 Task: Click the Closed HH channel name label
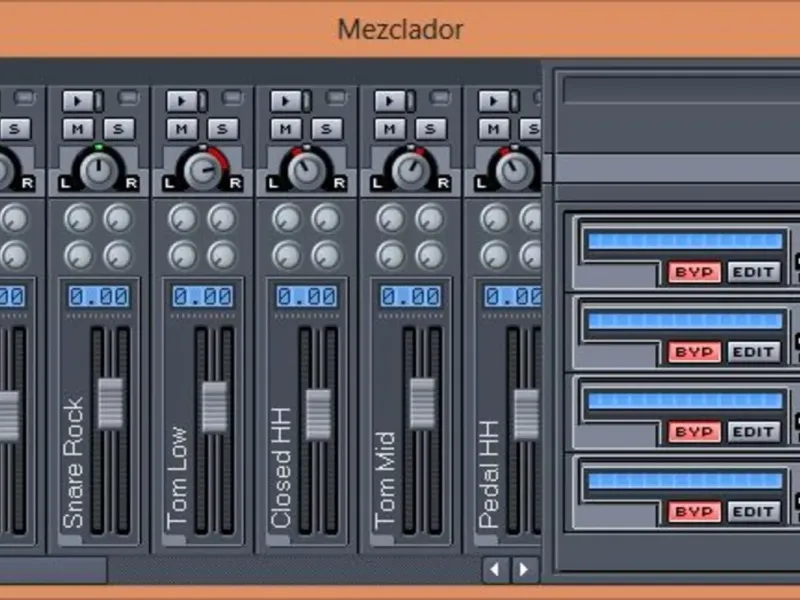pyautogui.click(x=282, y=468)
